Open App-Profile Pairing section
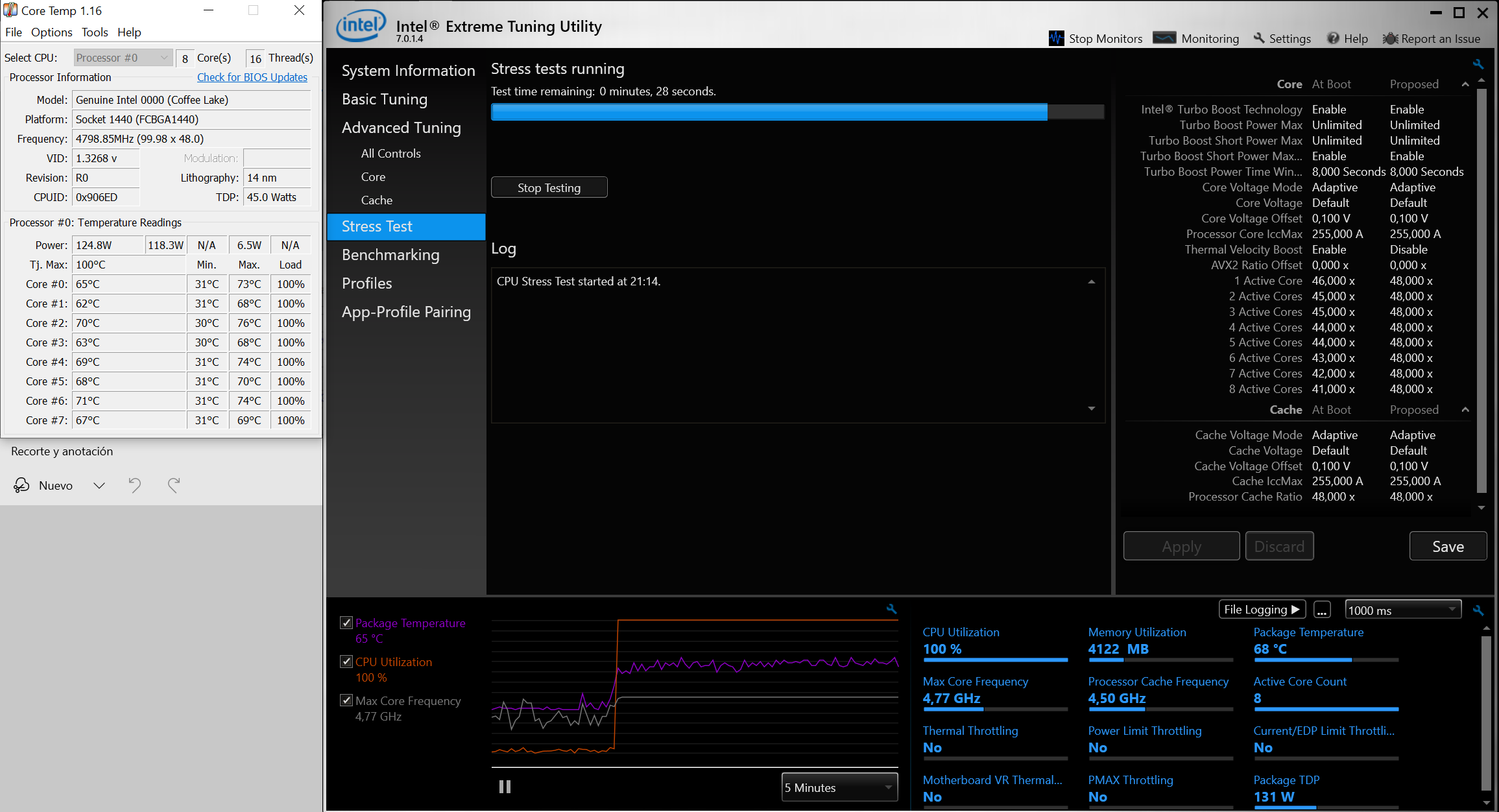The height and width of the screenshot is (812, 1499). (x=406, y=312)
